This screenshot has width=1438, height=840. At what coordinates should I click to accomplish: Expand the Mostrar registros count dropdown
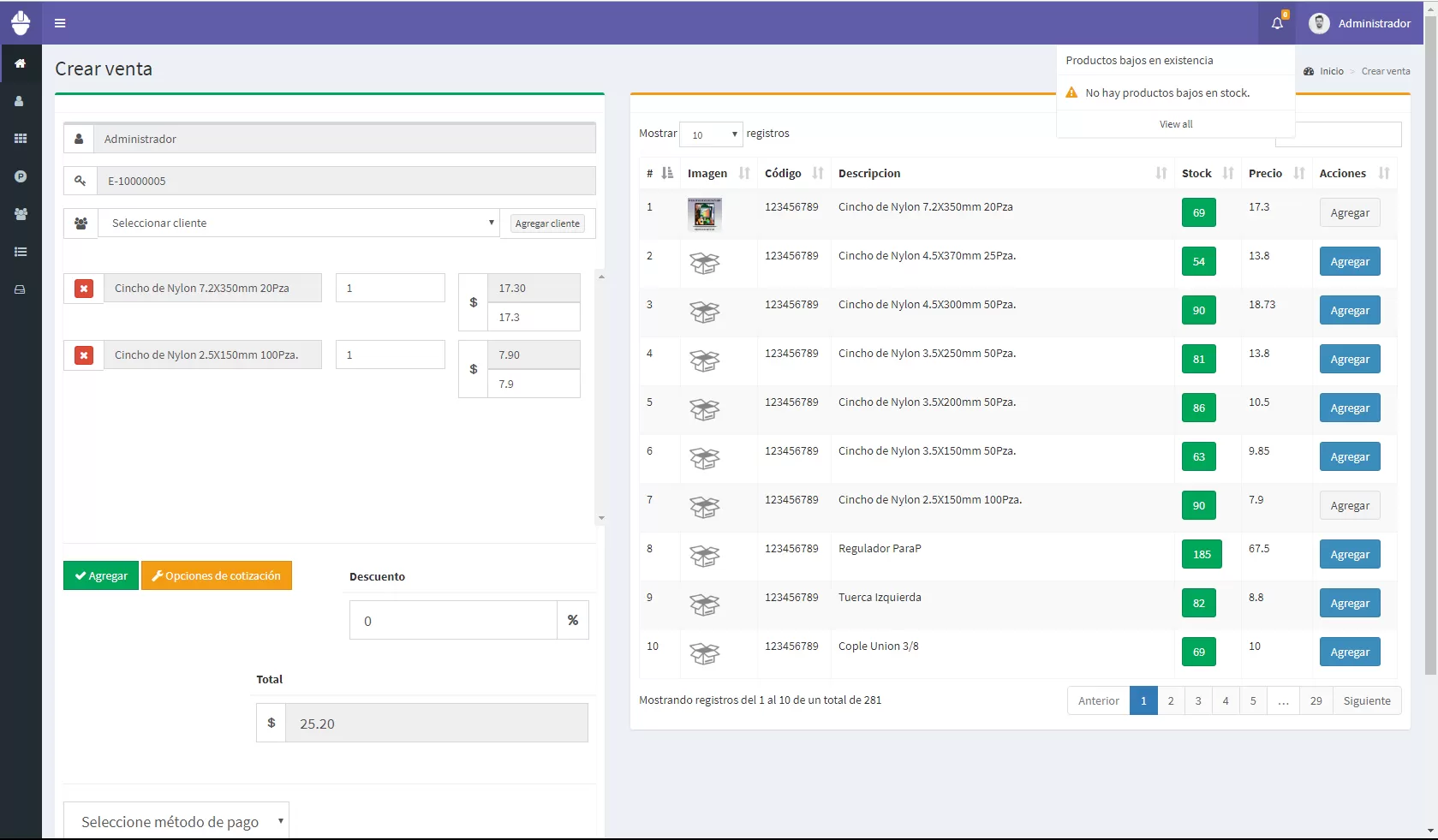pyautogui.click(x=711, y=134)
